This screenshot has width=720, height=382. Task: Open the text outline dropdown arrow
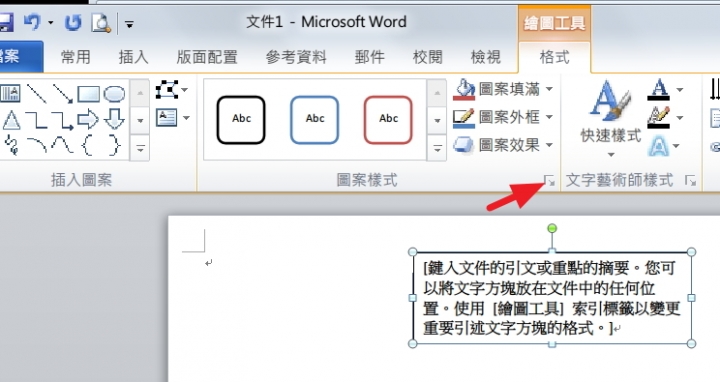[x=680, y=118]
